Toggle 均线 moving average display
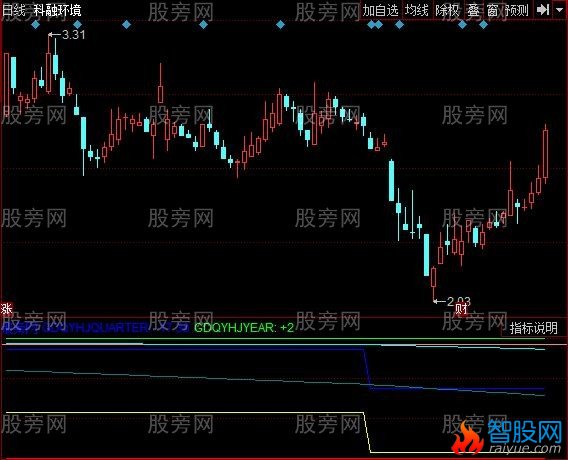Viewport: 568px width, 460px height. click(417, 10)
